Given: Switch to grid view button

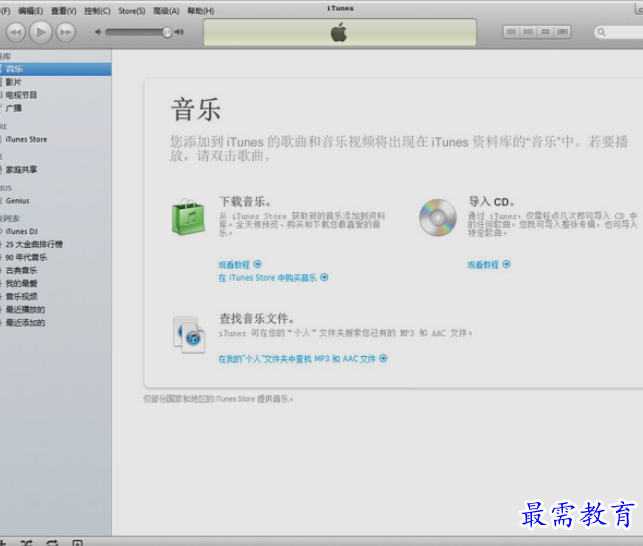Looking at the screenshot, I should [545, 32].
